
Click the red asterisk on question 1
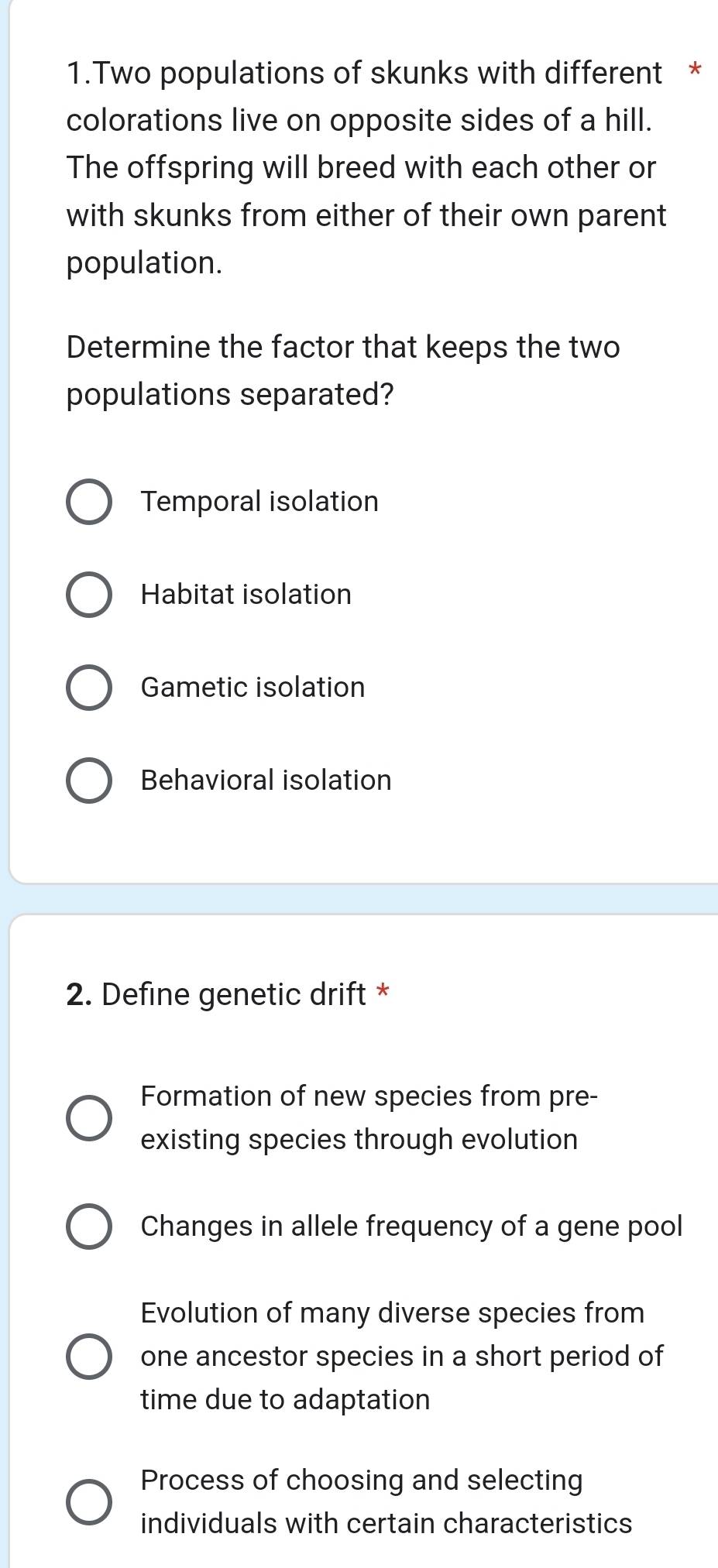[695, 72]
